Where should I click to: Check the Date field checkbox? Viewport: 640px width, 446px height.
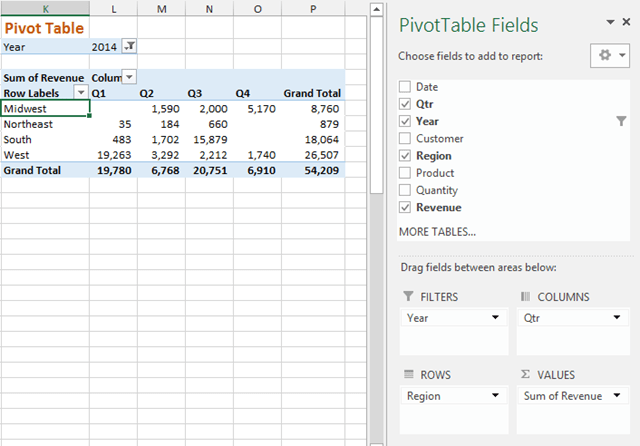(x=404, y=87)
